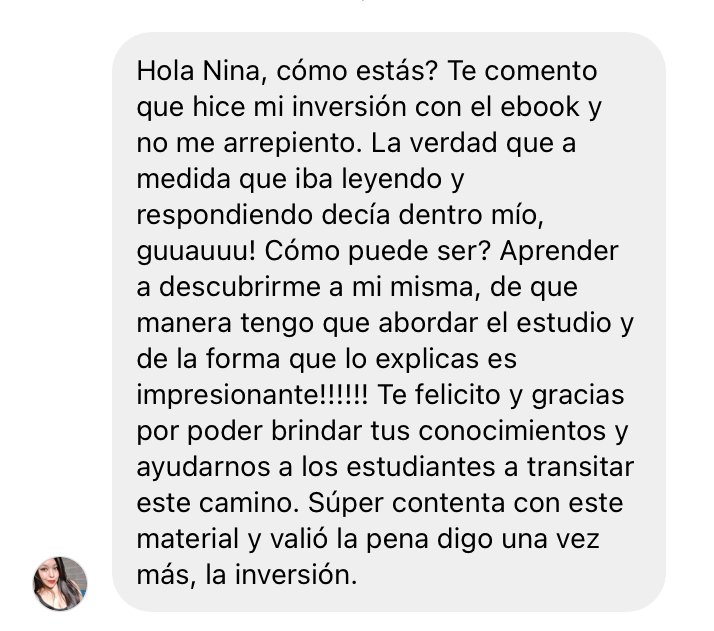Open the sender's profile picture avatar
The height and width of the screenshot is (631, 714).
(x=60, y=583)
